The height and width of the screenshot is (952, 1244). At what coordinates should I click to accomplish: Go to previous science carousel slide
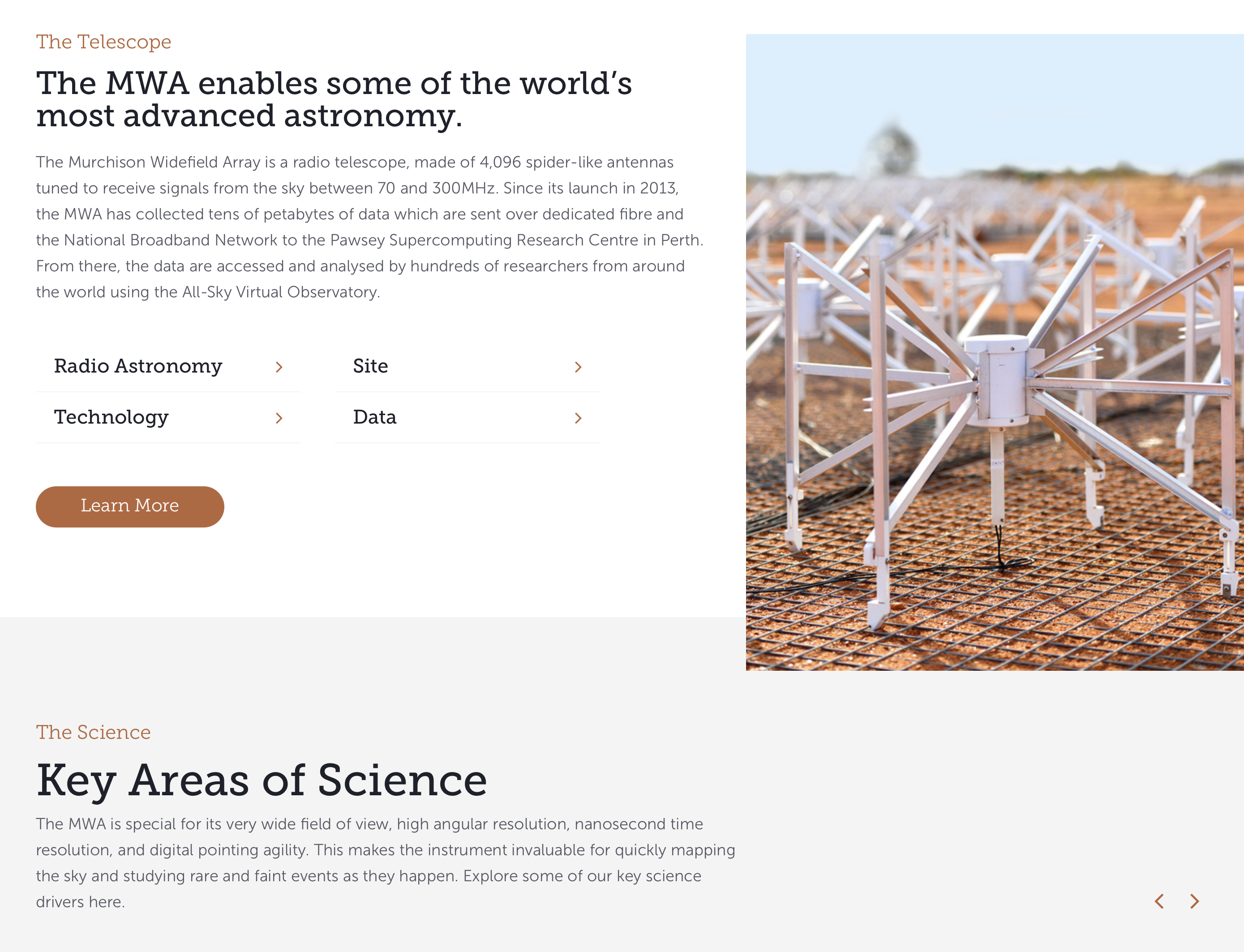click(1159, 901)
